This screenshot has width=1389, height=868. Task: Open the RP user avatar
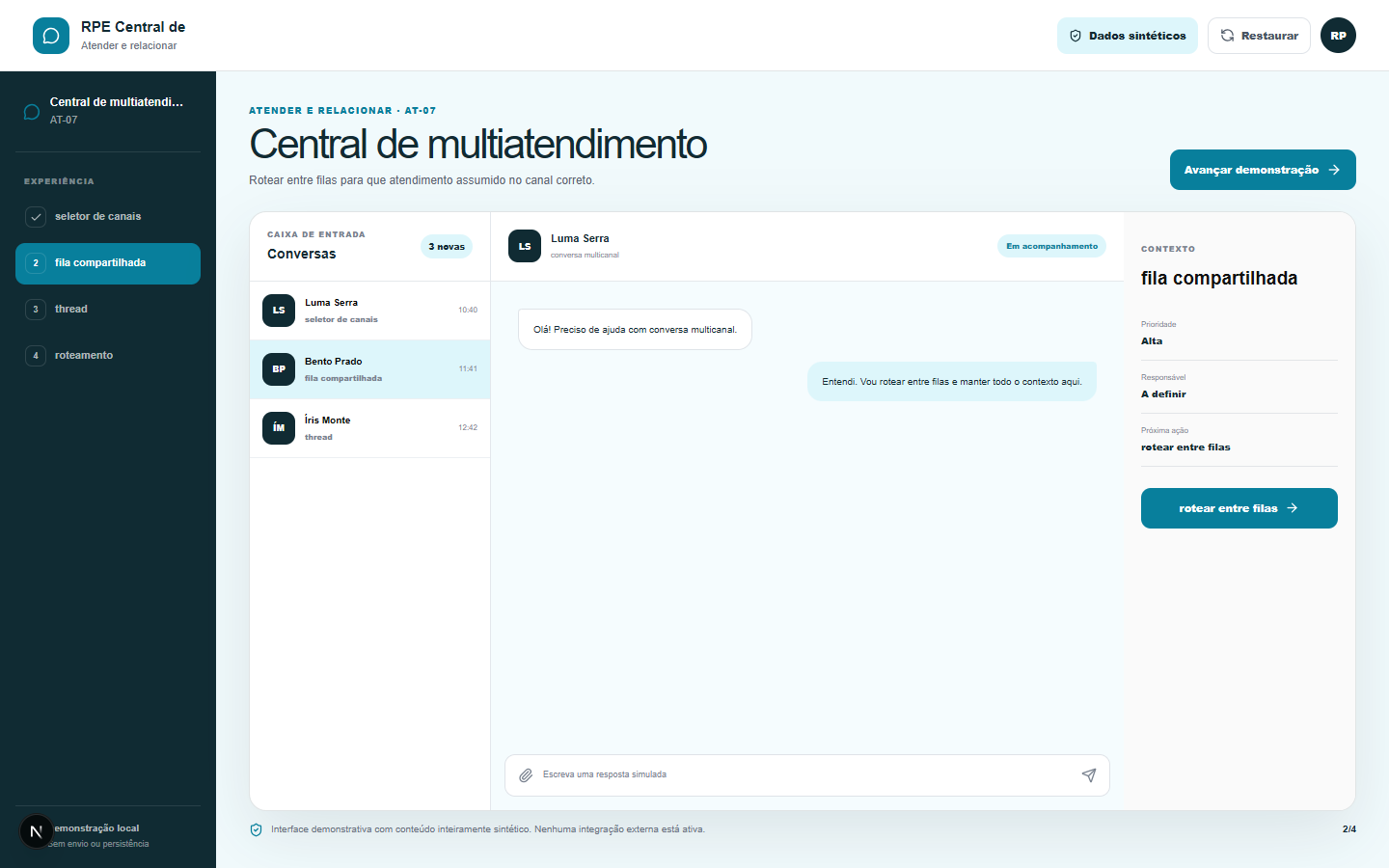(x=1338, y=36)
